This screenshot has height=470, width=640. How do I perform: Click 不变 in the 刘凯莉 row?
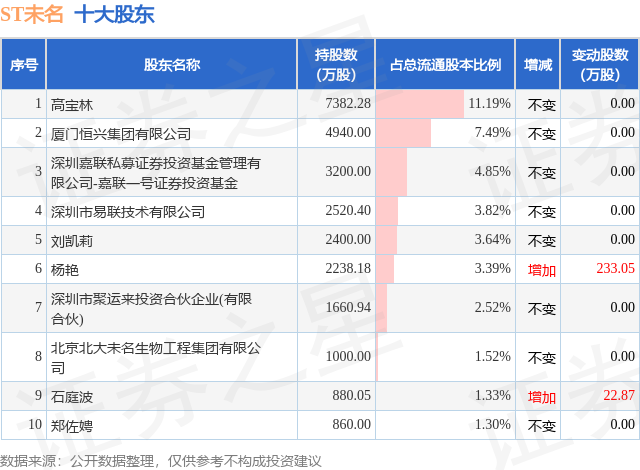542,241
